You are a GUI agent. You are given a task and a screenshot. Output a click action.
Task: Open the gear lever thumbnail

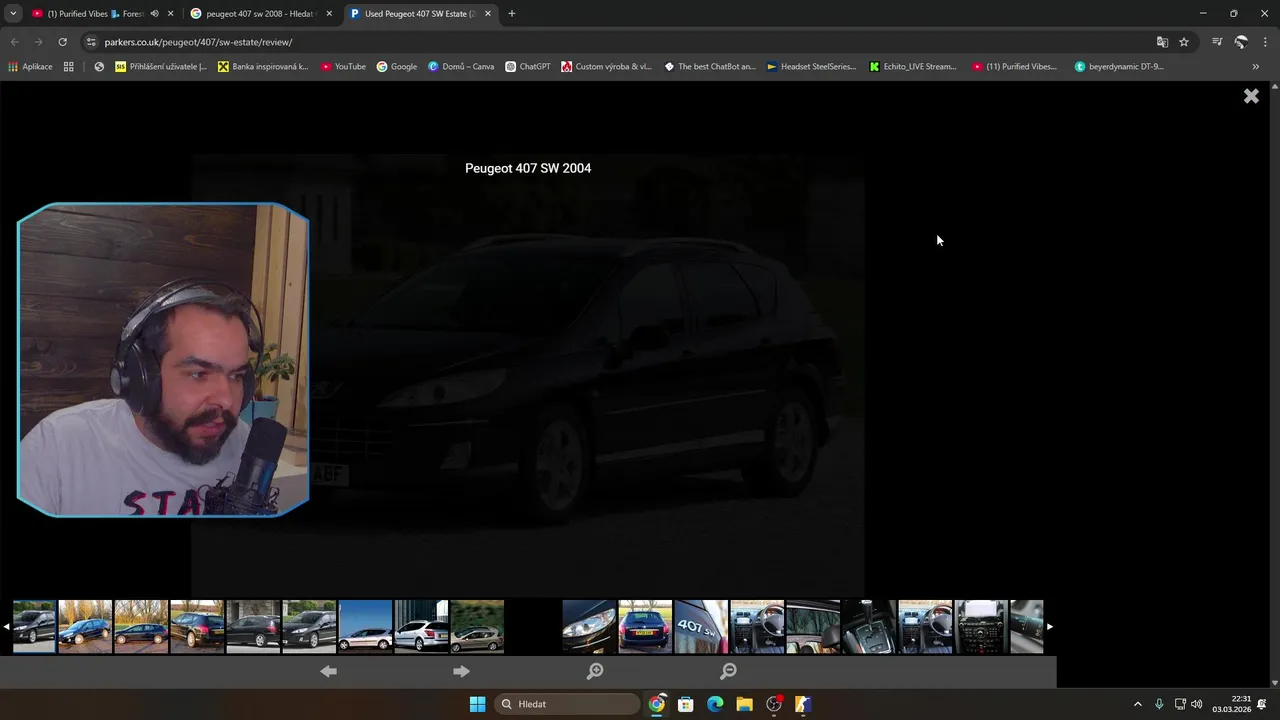pos(869,626)
